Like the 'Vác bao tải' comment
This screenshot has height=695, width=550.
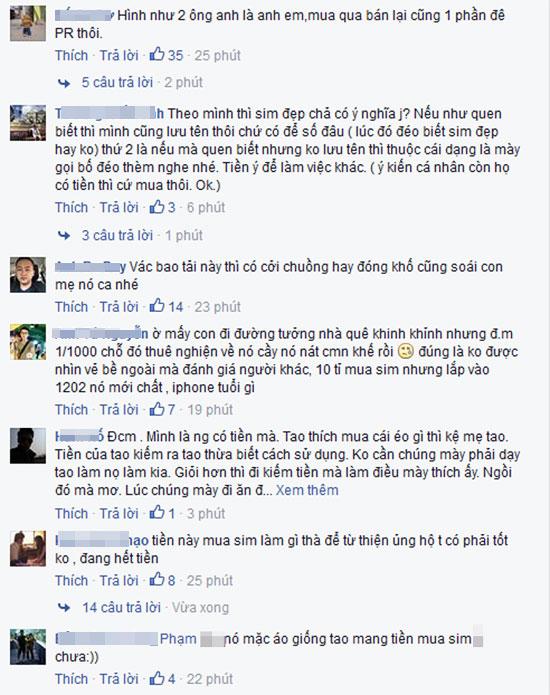point(71,306)
